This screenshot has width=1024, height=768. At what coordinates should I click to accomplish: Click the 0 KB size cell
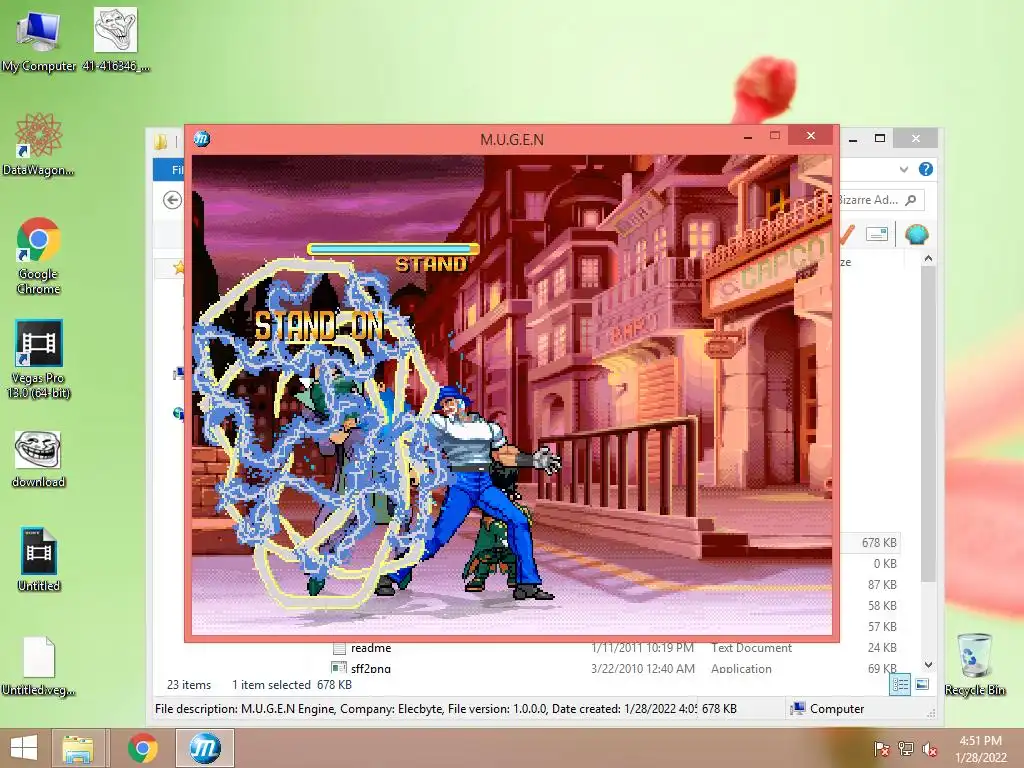coord(885,564)
